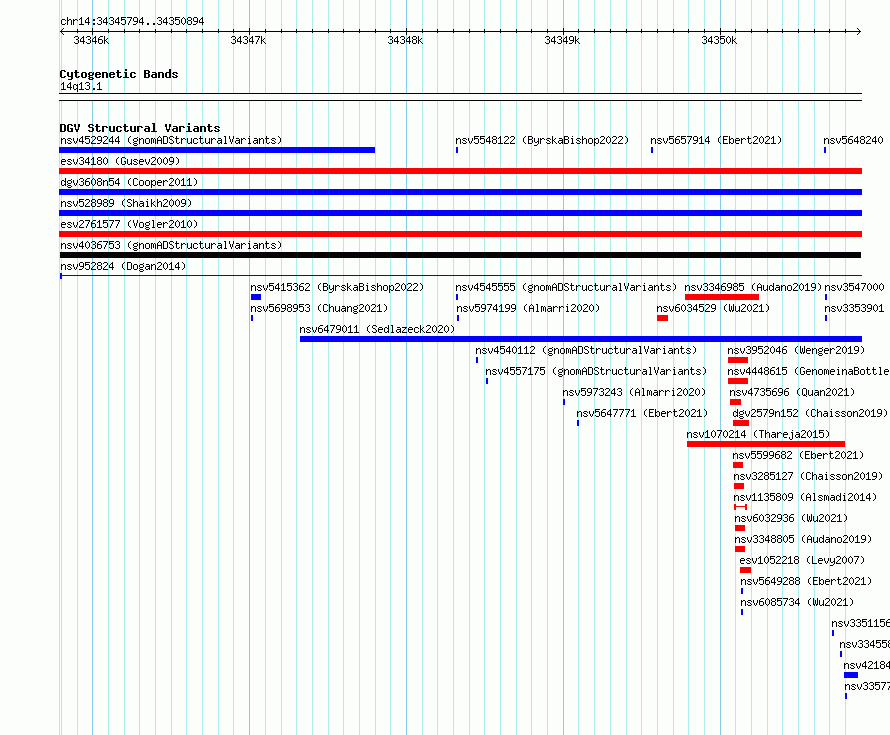The height and width of the screenshot is (735, 890).
Task: Click the red nsv1070214 Thareja2015 bar
Action: pyautogui.click(x=766, y=444)
